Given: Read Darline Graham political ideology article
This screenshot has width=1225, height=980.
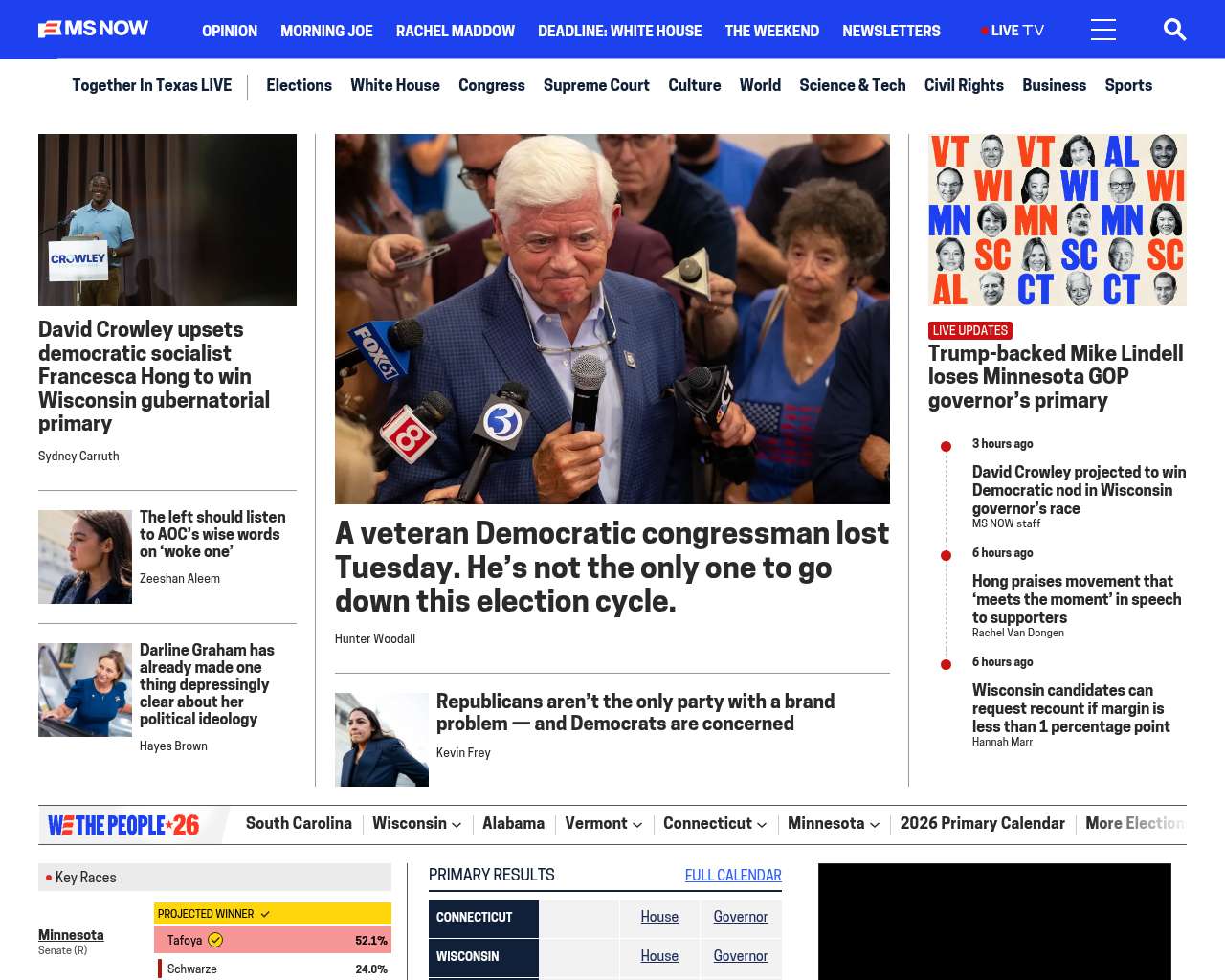Looking at the screenshot, I should [x=207, y=684].
